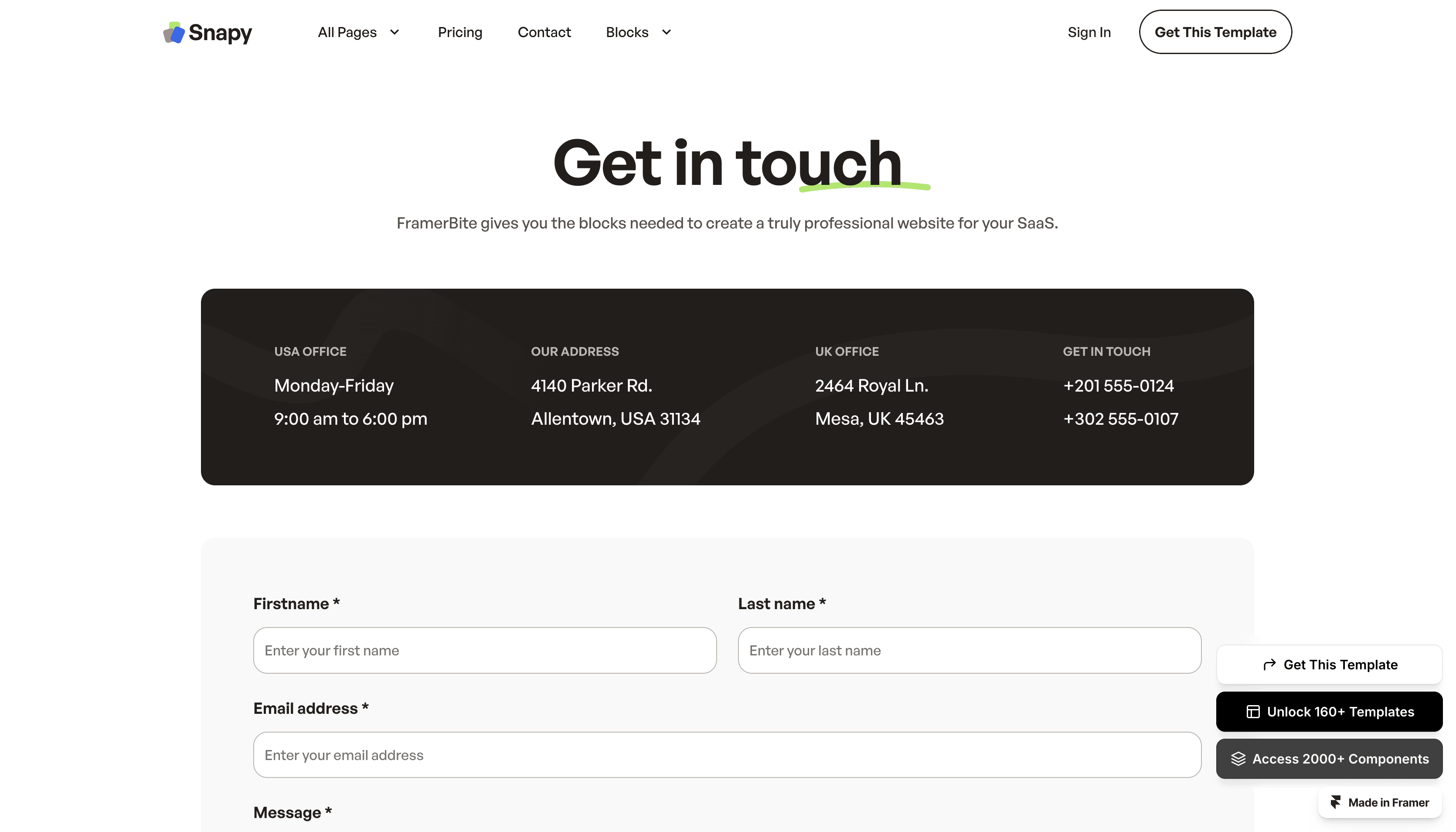Open the Blocks menu label

coord(626,33)
